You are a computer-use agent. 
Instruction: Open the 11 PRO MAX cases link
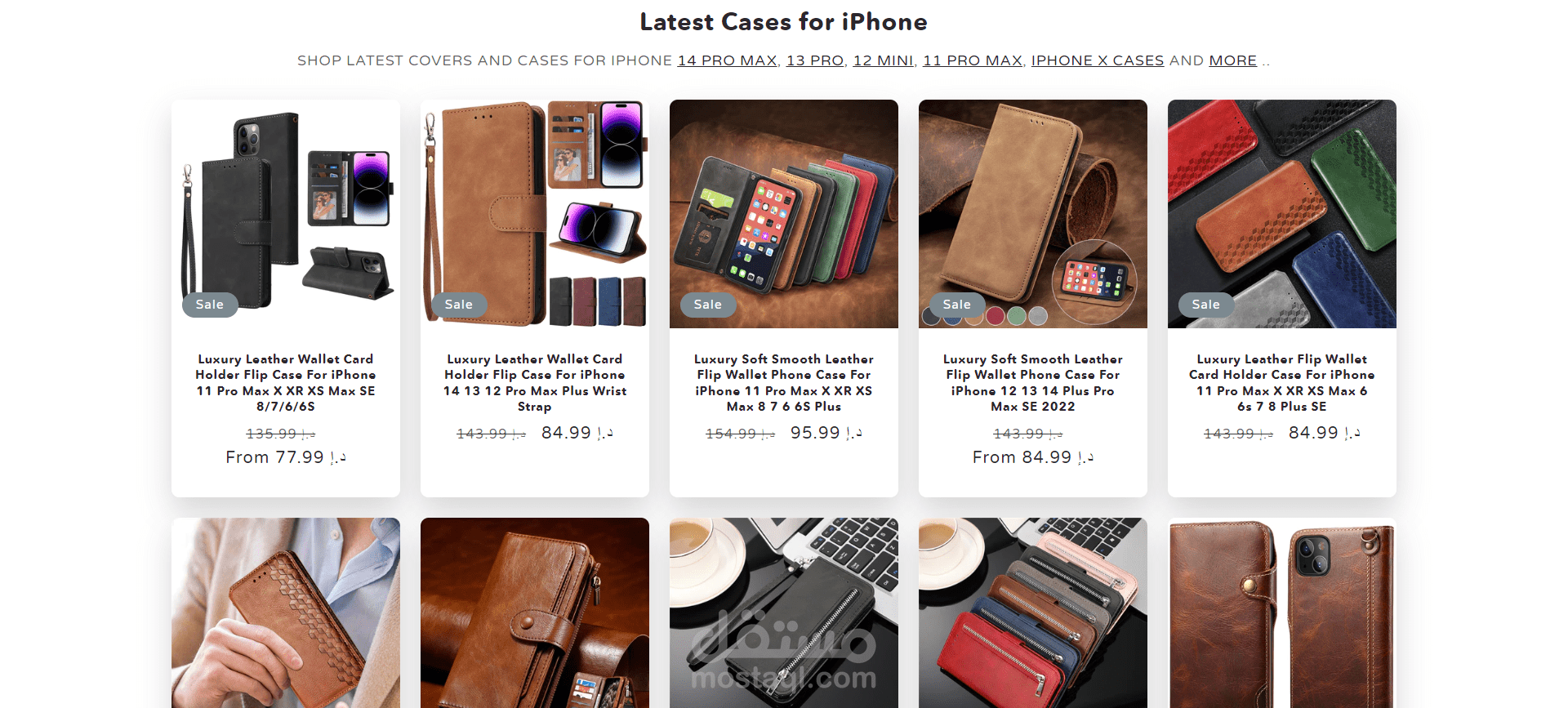point(972,60)
